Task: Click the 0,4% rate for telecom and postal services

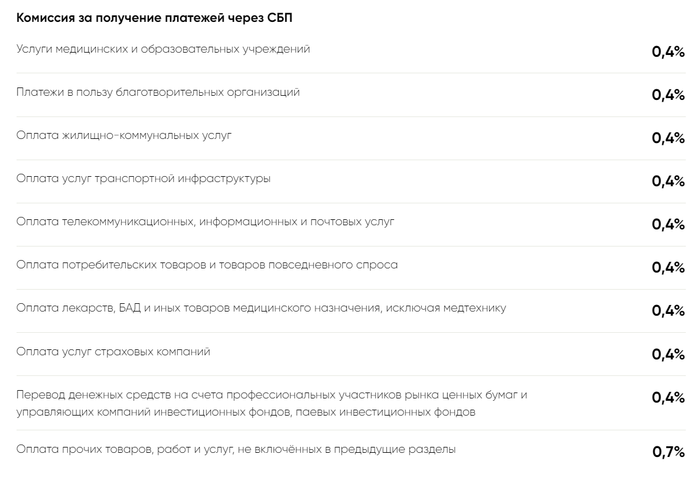Action: click(x=668, y=224)
